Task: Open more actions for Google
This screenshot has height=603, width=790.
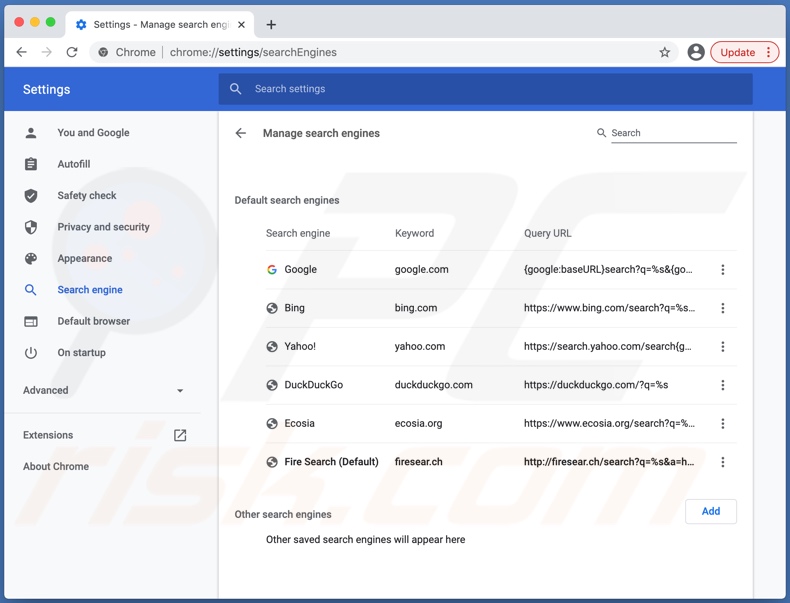Action: (x=722, y=270)
